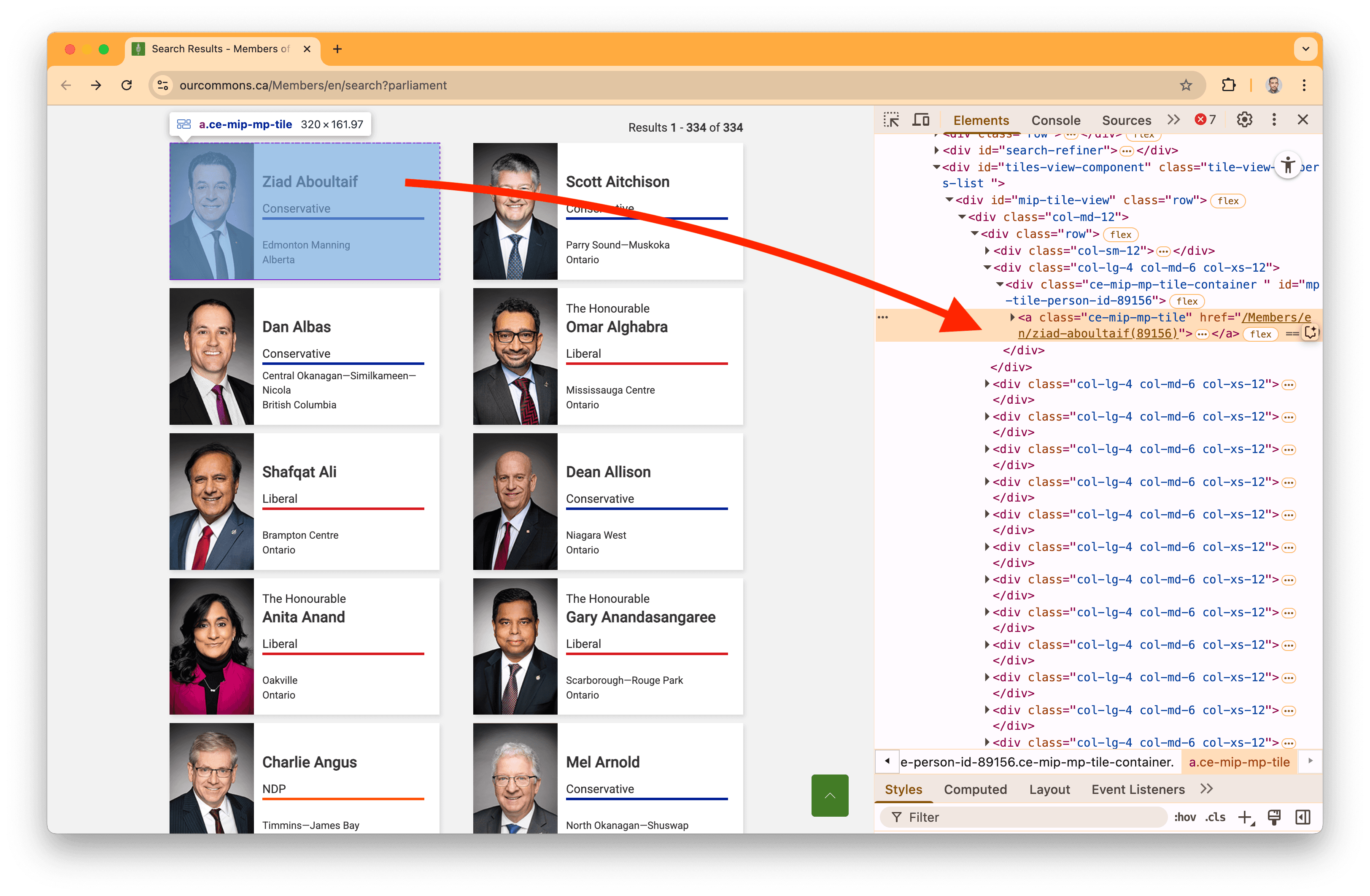Collapse the mip-tile-view div node

click(949, 200)
